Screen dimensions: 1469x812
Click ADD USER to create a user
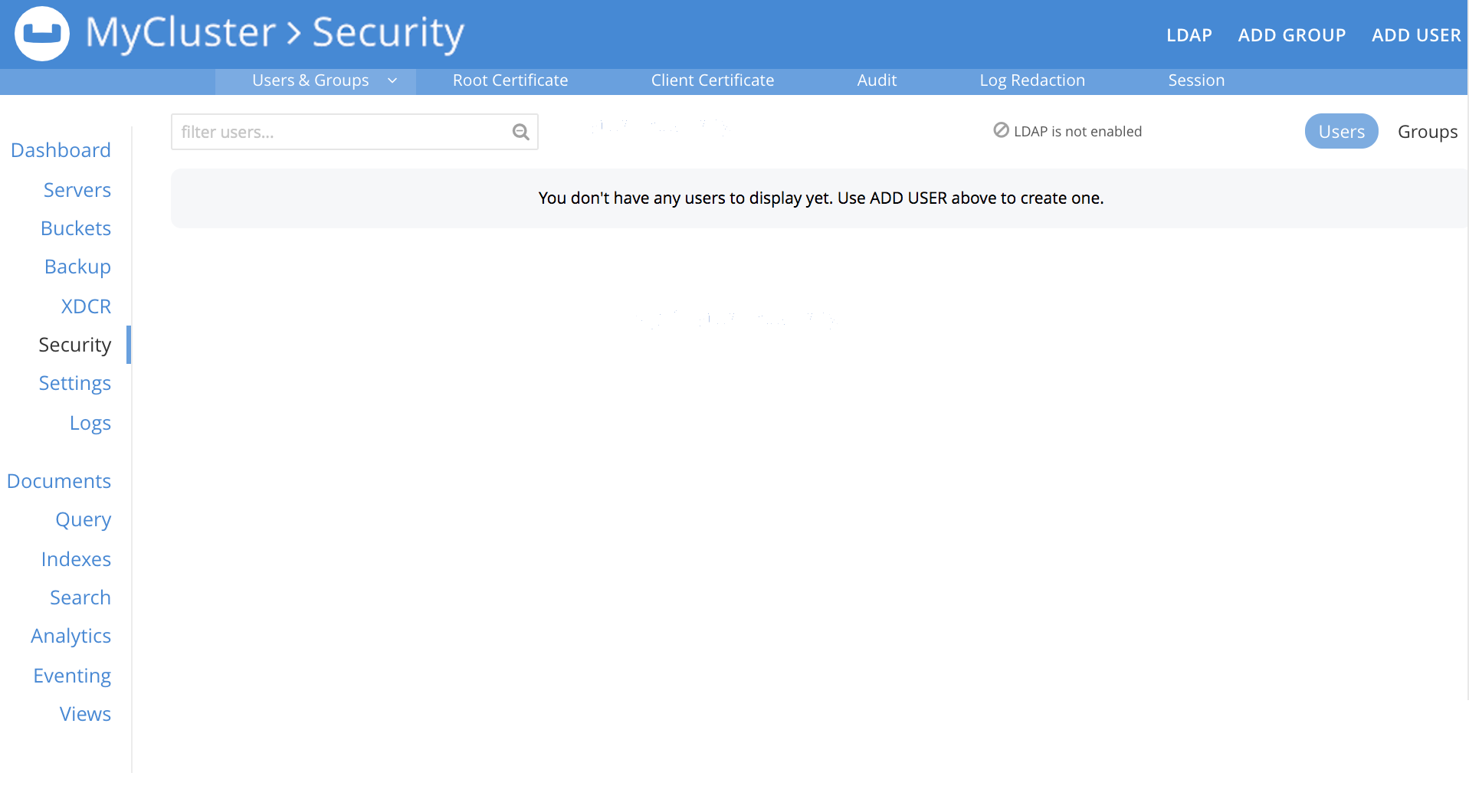tap(1416, 34)
